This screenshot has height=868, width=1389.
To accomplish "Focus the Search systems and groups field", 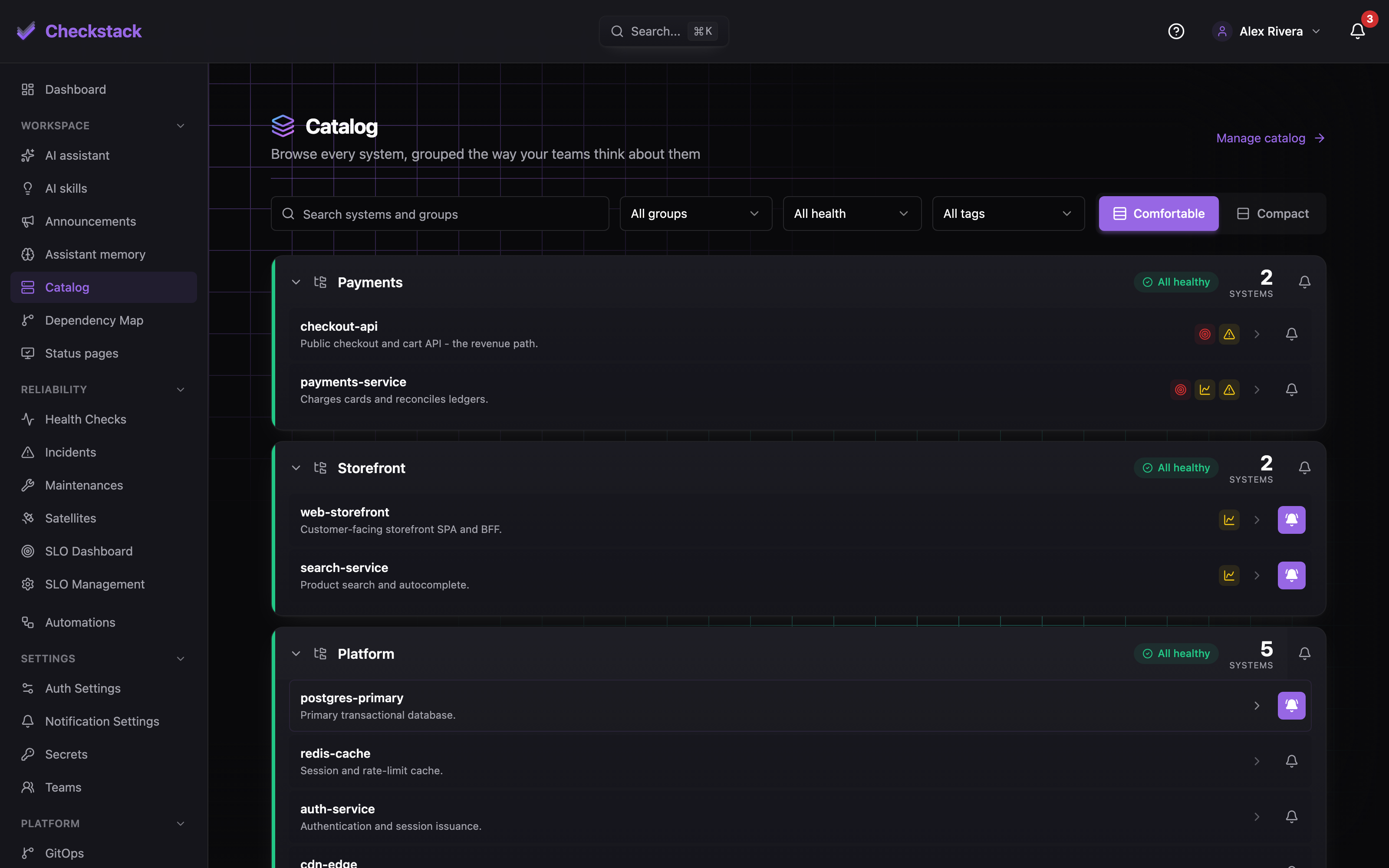I will coord(440,214).
